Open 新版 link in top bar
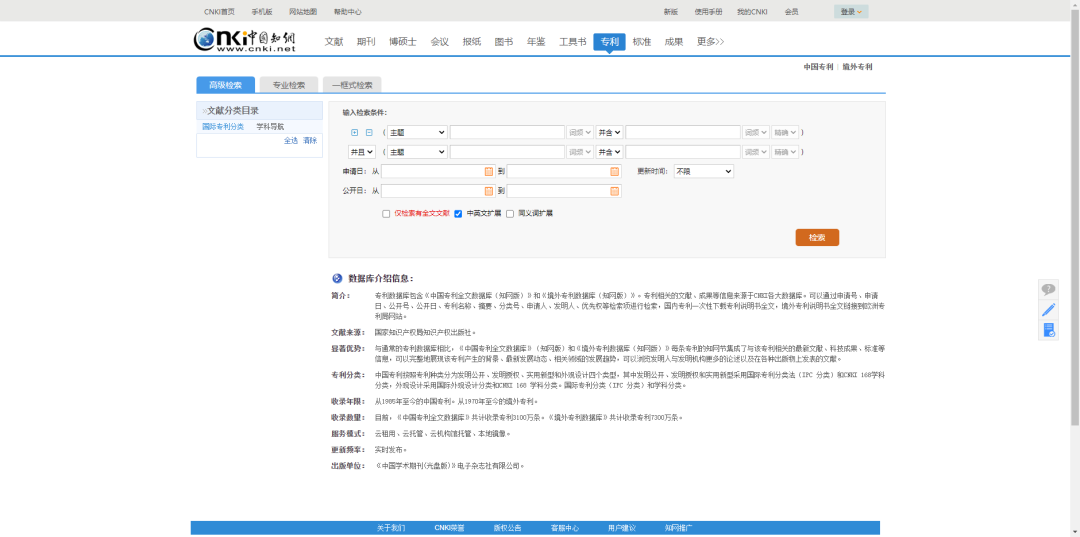This screenshot has height=537, width=1080. point(671,12)
